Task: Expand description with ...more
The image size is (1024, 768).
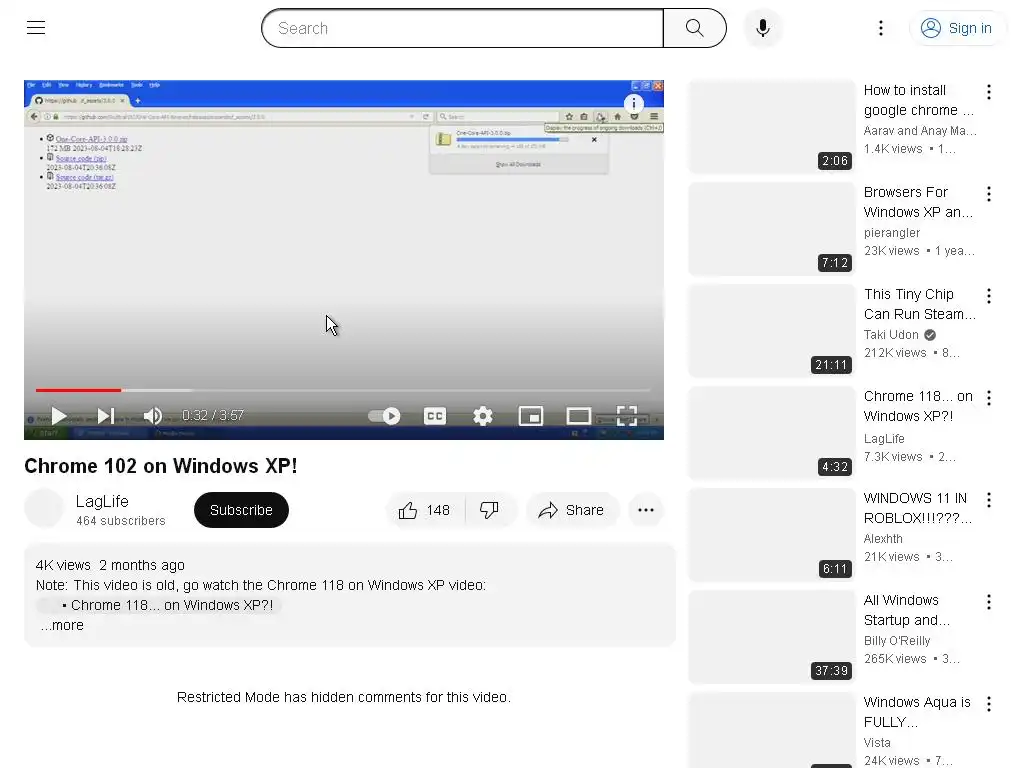Action: pyautogui.click(x=62, y=626)
